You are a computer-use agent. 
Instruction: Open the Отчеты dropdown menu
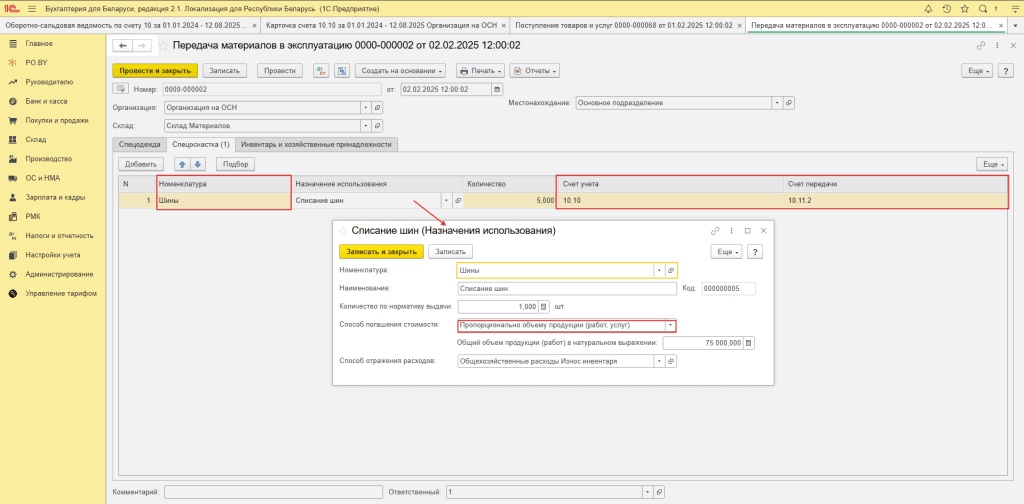tap(534, 71)
